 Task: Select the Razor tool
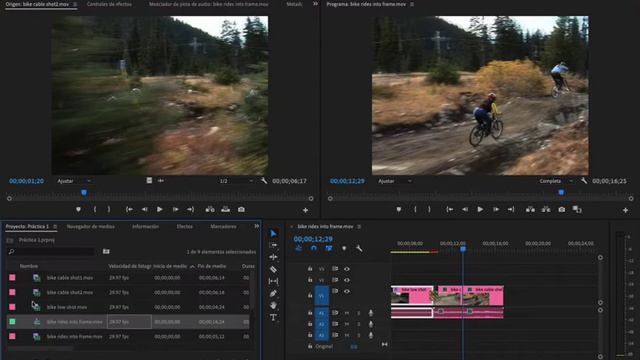pyautogui.click(x=273, y=269)
